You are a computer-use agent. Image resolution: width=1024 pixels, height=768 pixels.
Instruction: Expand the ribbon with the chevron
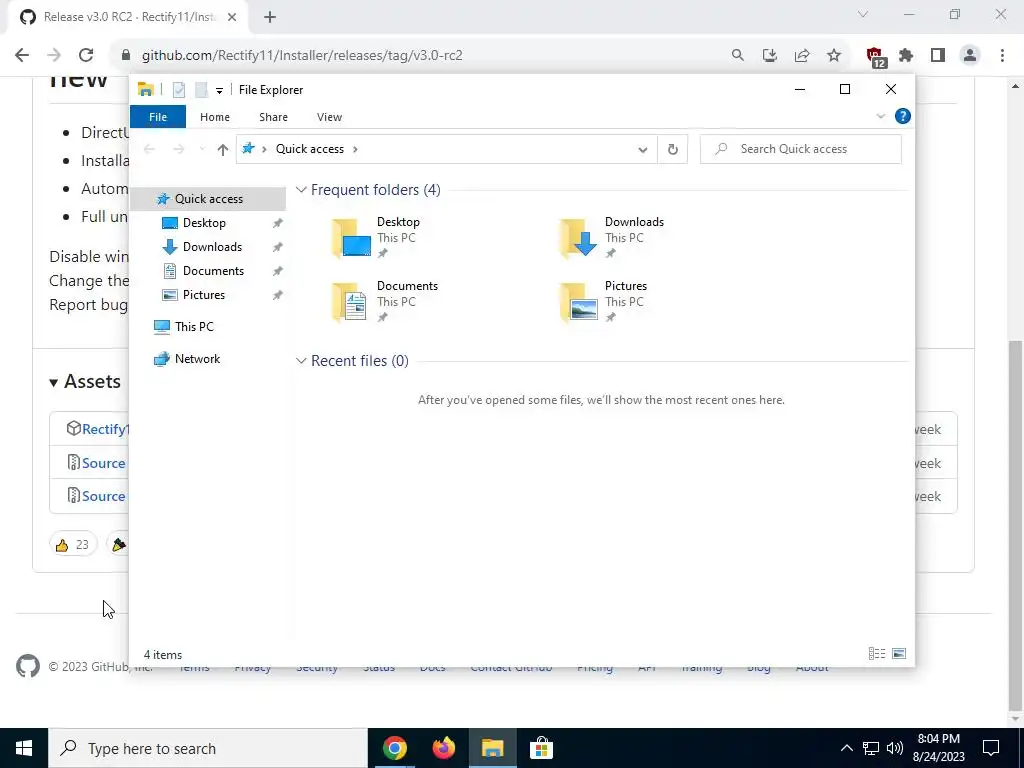coord(880,116)
